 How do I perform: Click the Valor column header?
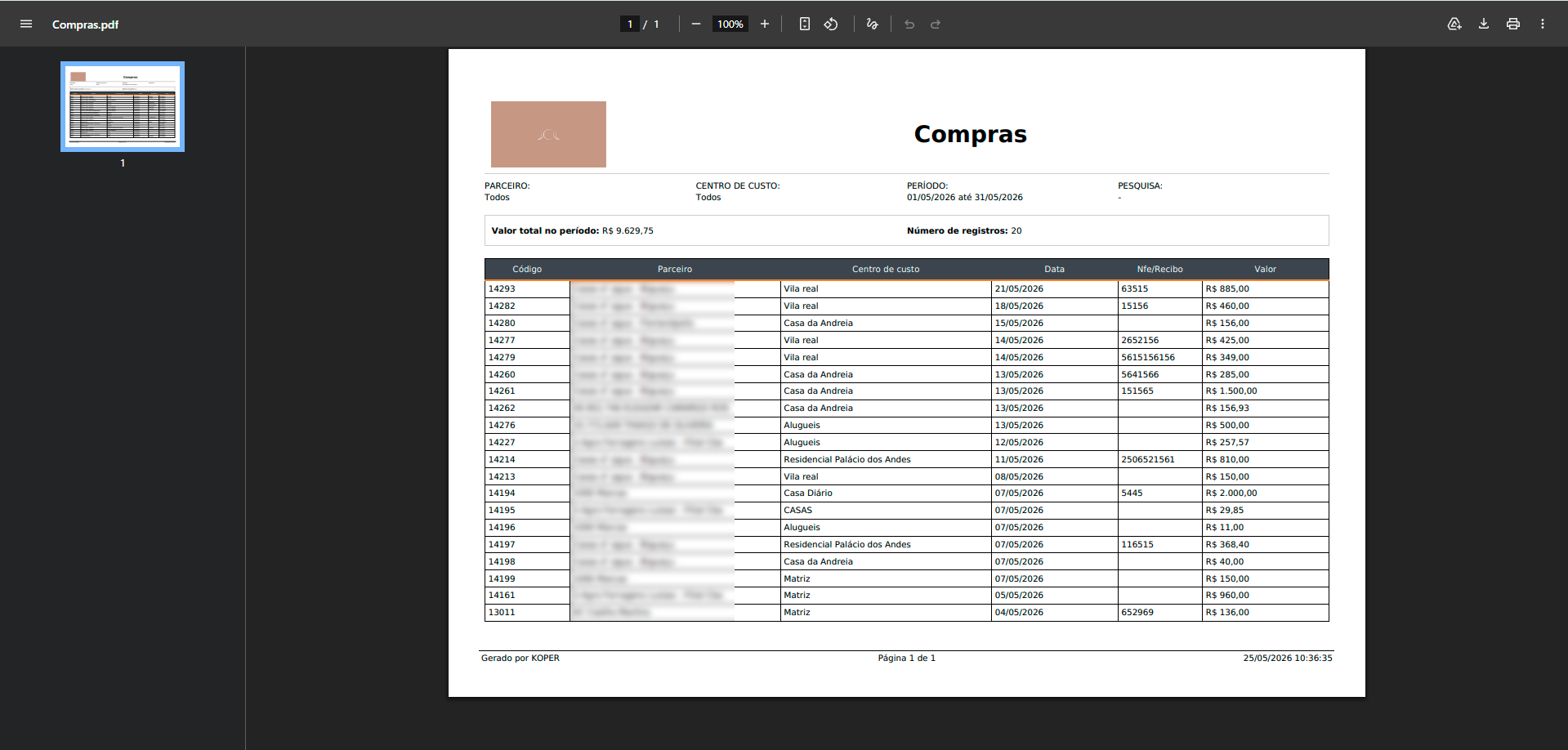click(1265, 270)
